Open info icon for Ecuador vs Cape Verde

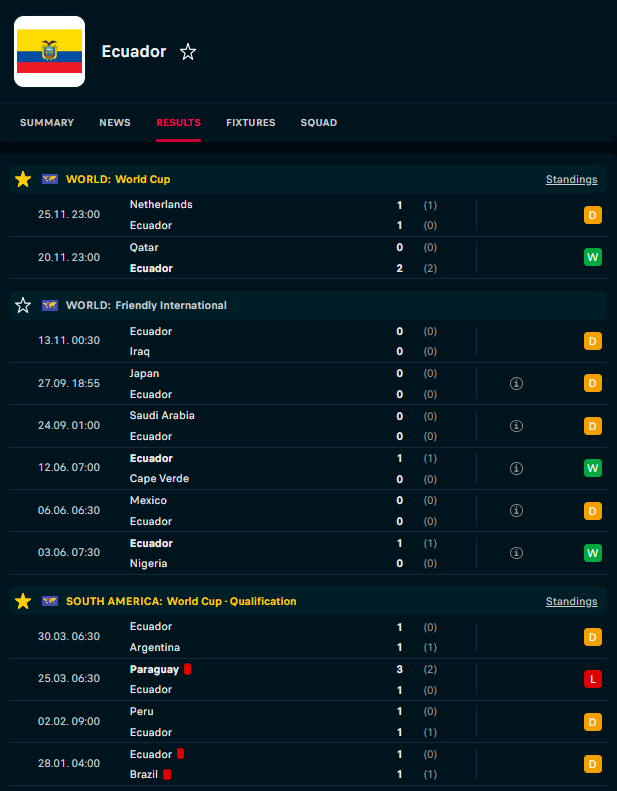click(x=516, y=468)
